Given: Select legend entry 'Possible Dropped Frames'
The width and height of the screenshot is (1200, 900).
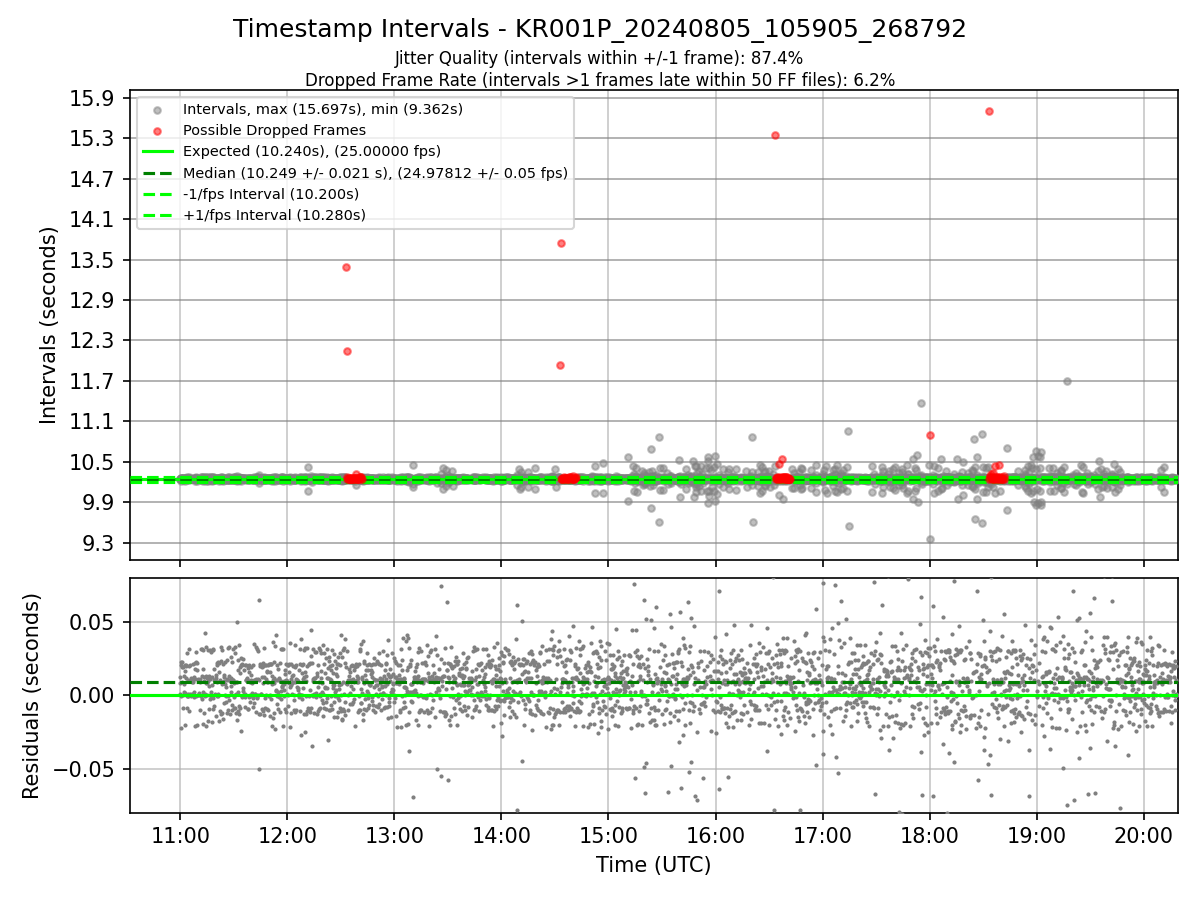Looking at the screenshot, I should [274, 130].
